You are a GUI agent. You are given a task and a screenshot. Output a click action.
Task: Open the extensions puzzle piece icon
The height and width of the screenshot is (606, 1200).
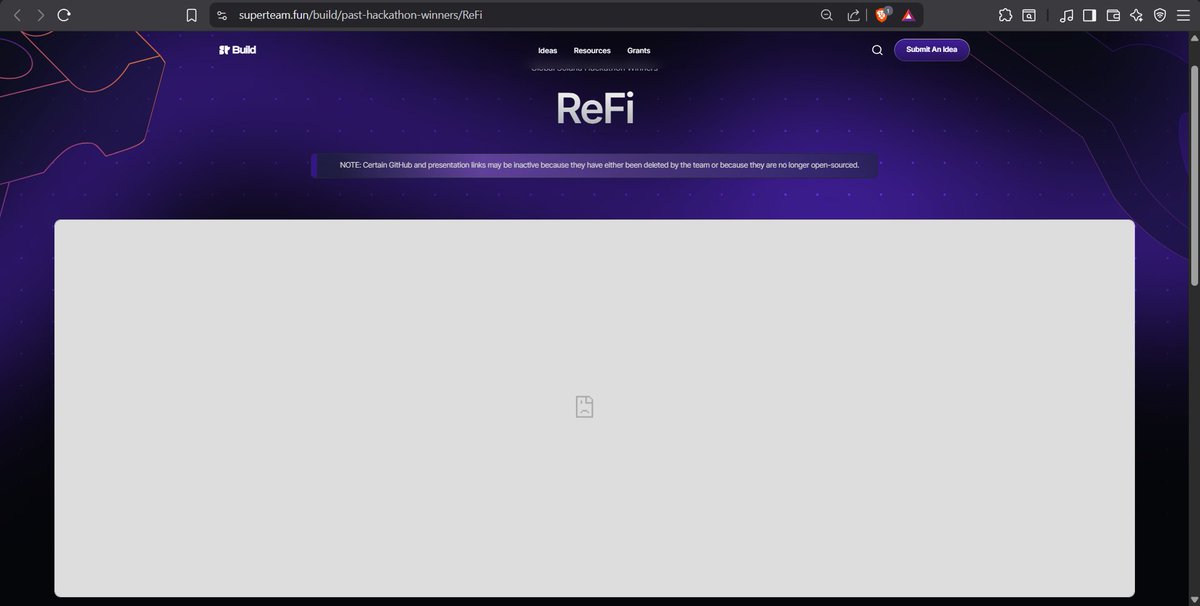click(x=1004, y=15)
